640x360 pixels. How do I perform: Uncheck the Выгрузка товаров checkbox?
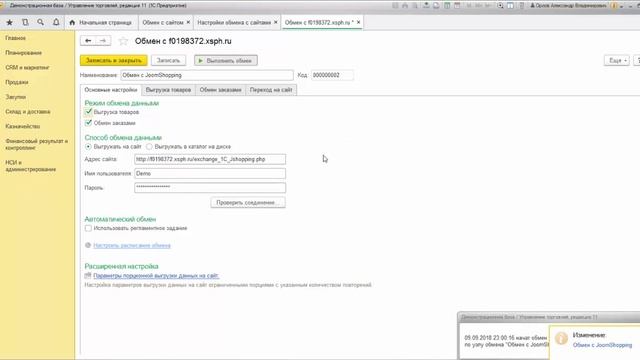pos(88,112)
